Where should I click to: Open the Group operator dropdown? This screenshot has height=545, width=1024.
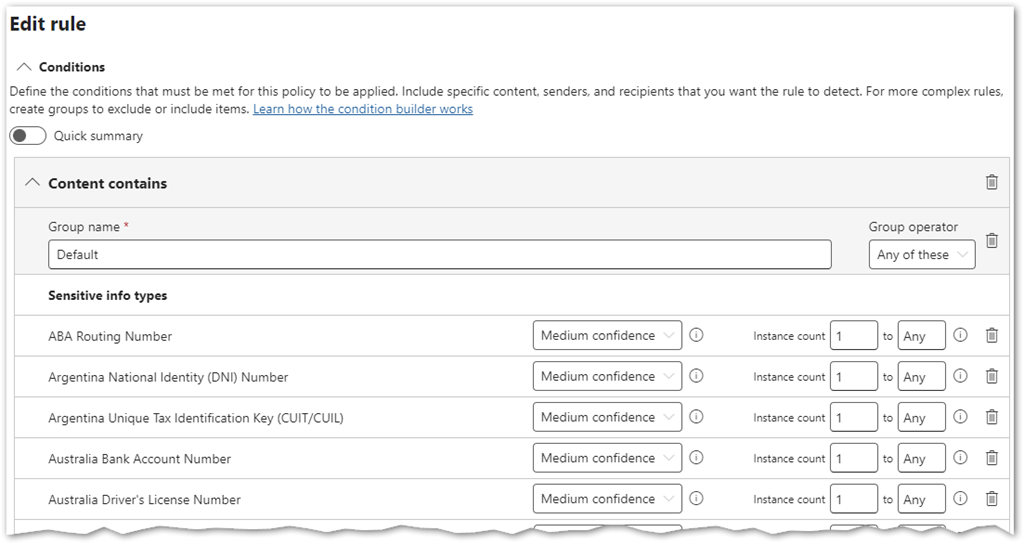pyautogui.click(x=921, y=255)
